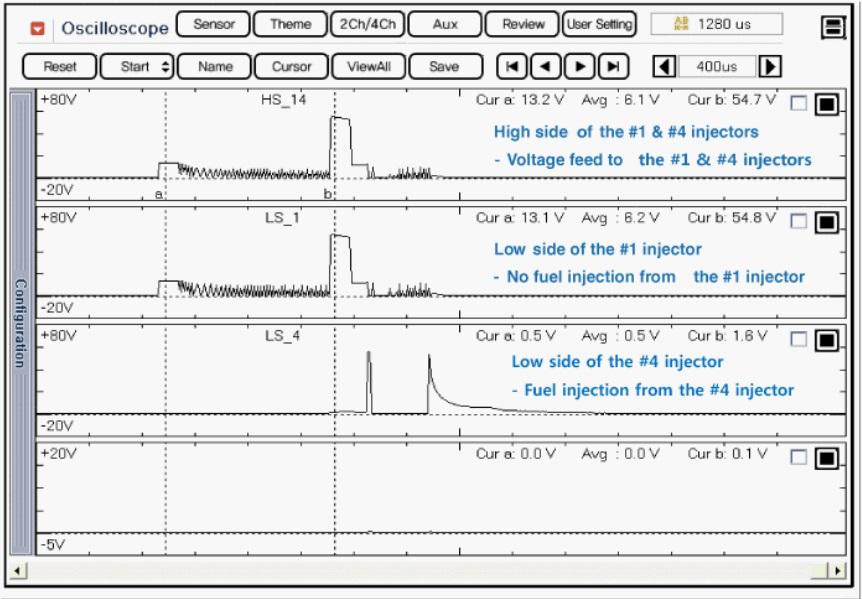Collapse the Oscilloscope panel with red arrow
This screenshot has height=599, width=862.
[x=37, y=28]
